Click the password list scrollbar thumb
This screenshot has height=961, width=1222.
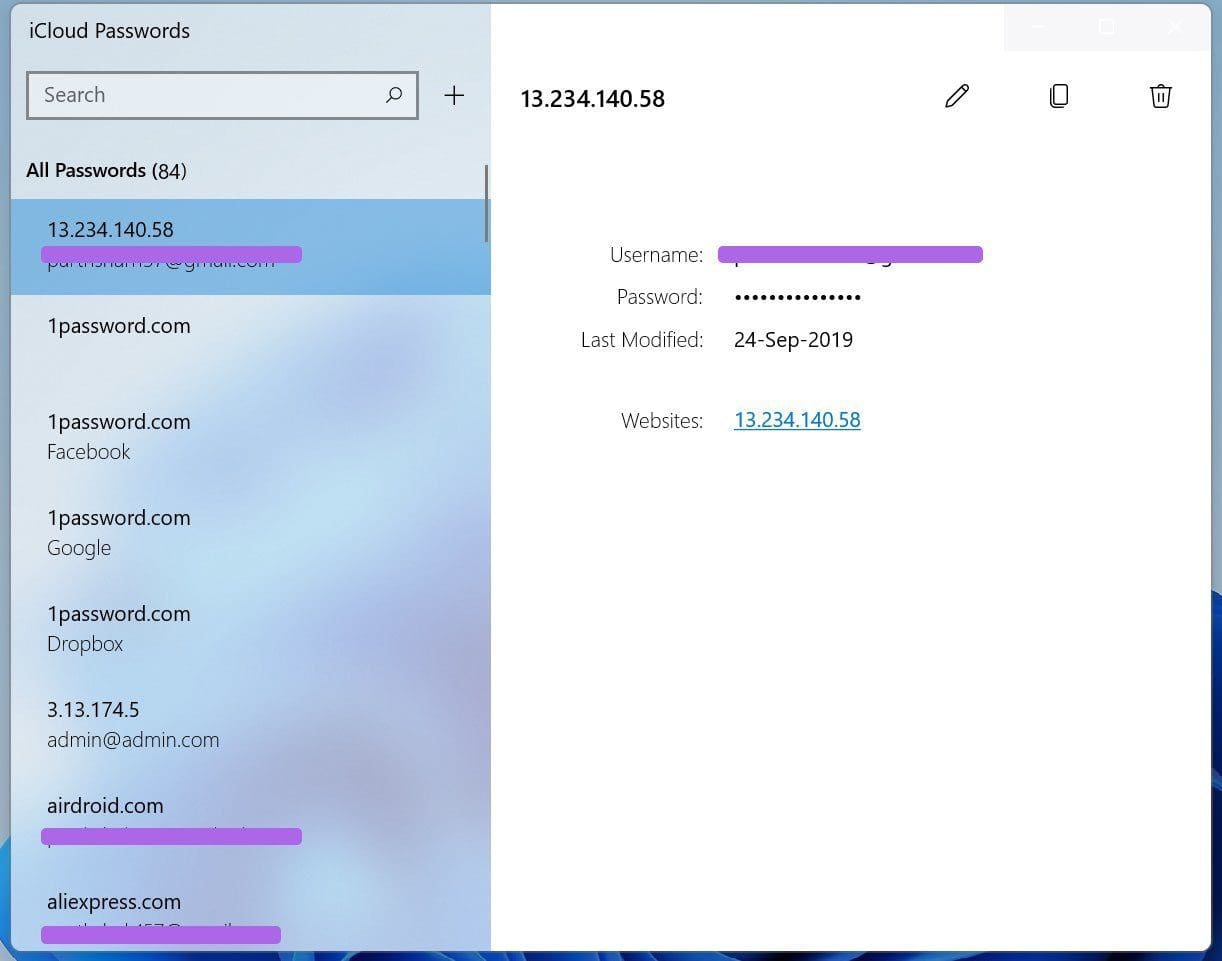[x=487, y=203]
